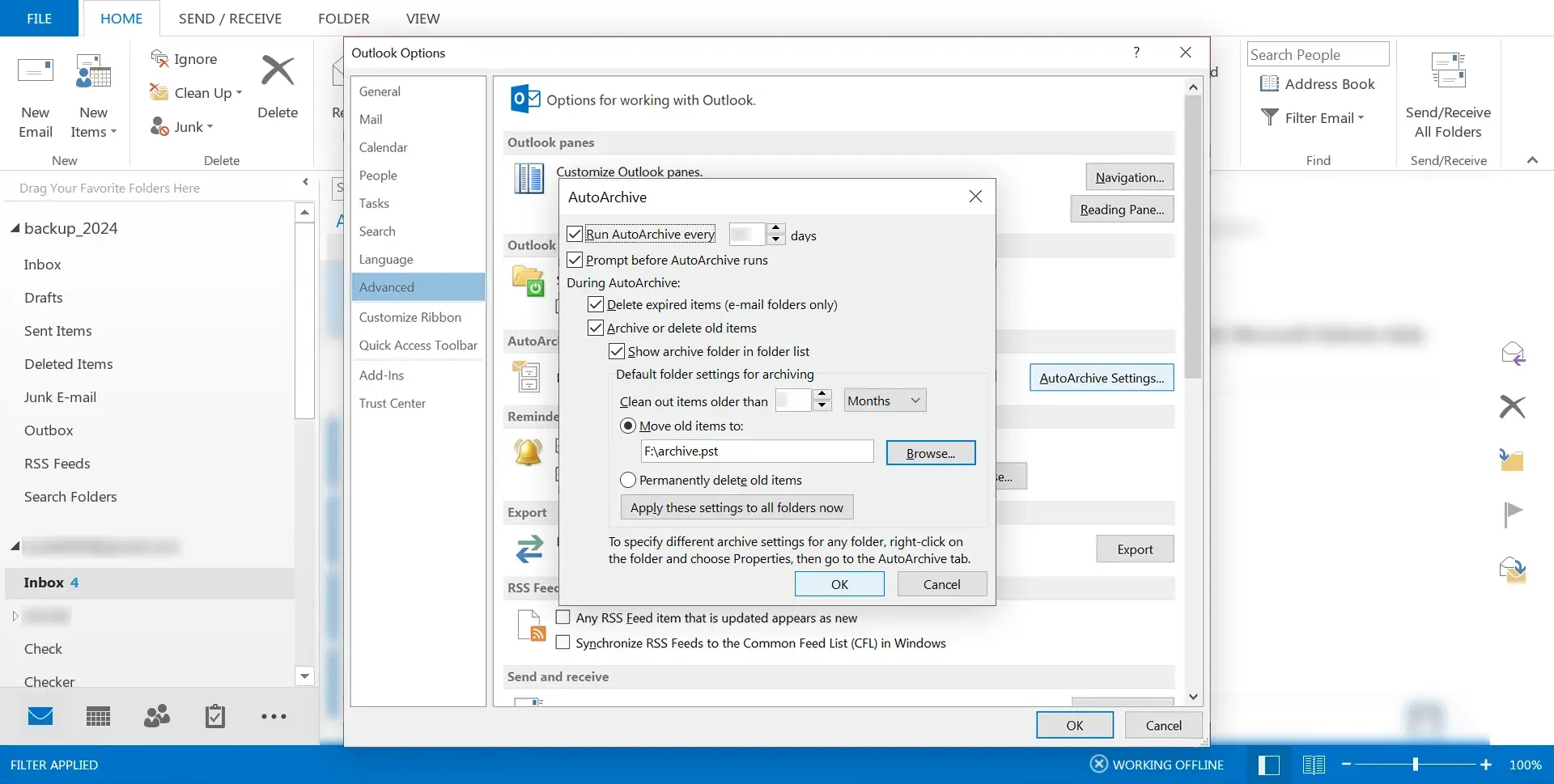Click the AutoArchive Settings button
Image resolution: width=1554 pixels, height=784 pixels.
tap(1102, 378)
